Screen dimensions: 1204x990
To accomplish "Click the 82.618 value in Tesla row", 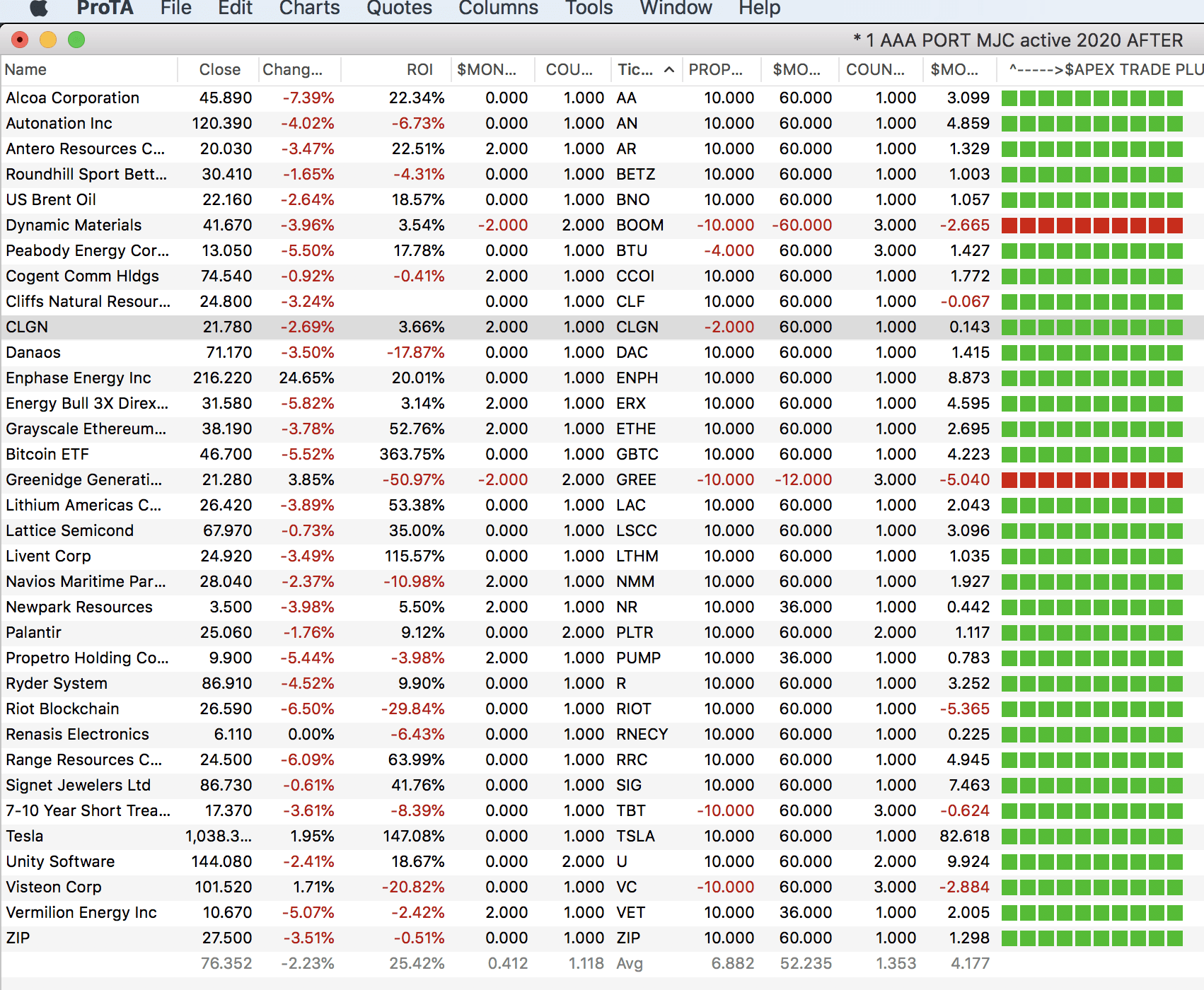I will [965, 837].
